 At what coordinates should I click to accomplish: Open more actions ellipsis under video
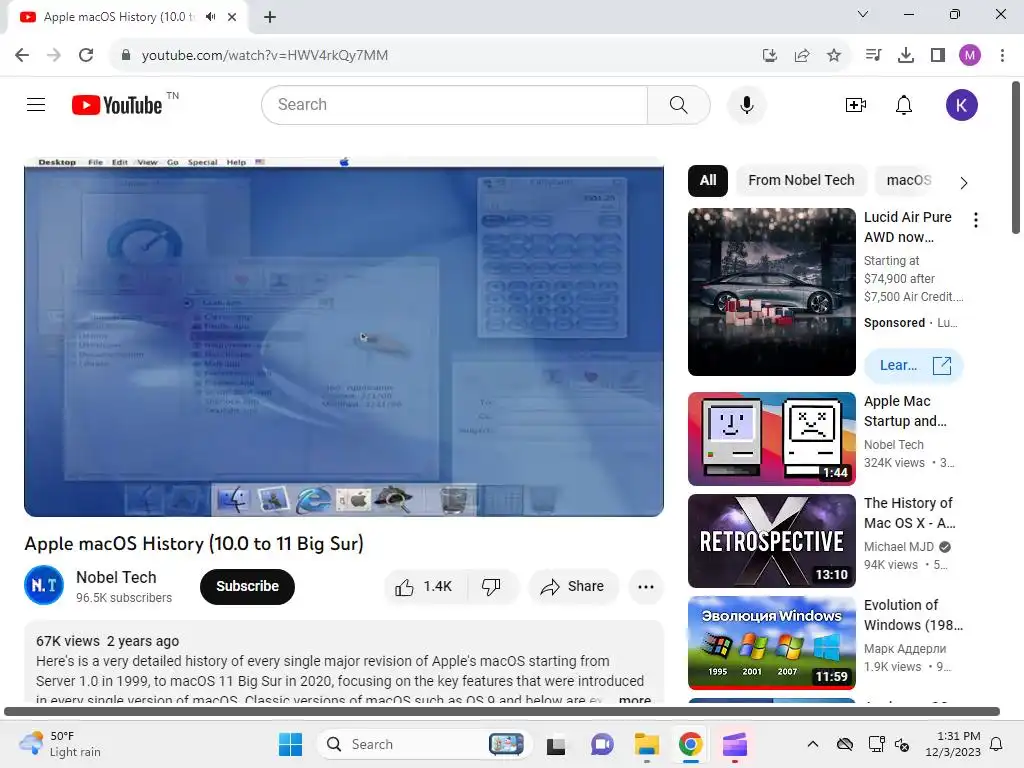pos(646,586)
